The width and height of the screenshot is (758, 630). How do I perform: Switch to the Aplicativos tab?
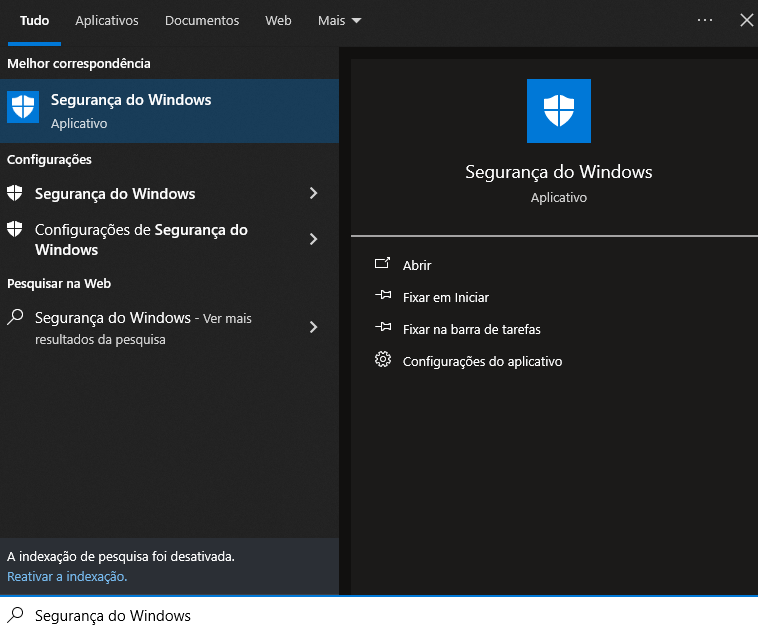pyautogui.click(x=107, y=20)
